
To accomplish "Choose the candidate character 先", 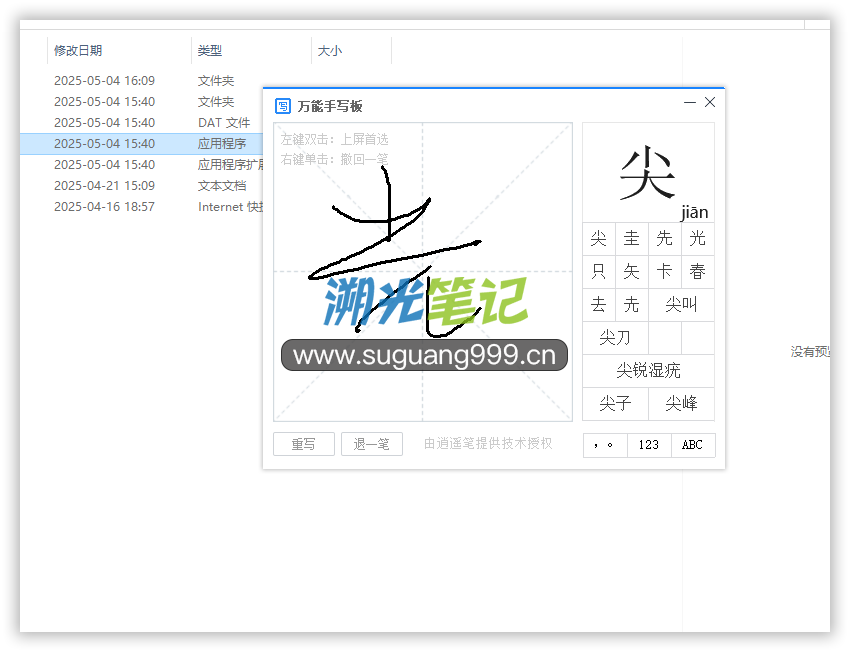I will (x=665, y=238).
